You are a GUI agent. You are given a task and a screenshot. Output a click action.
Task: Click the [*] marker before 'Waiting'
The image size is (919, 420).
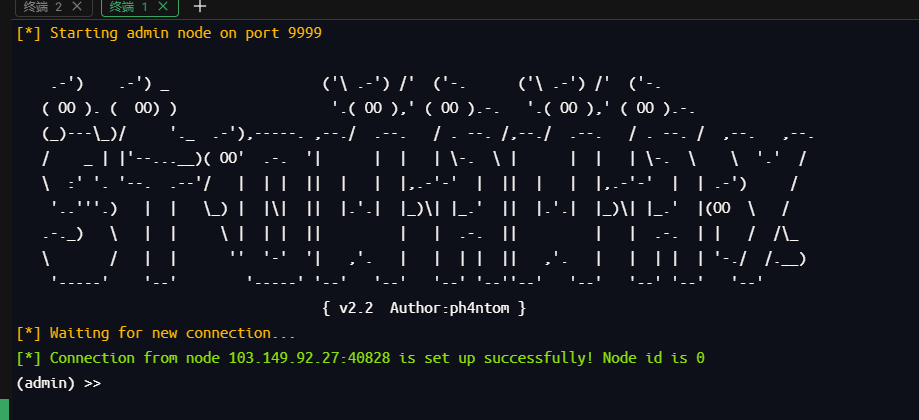point(29,332)
